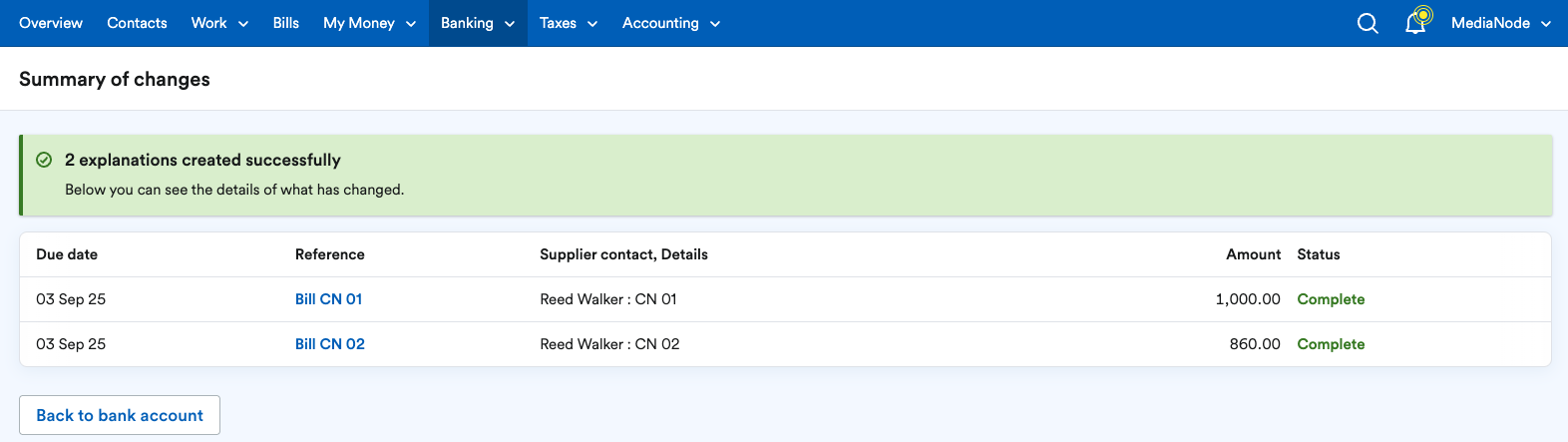Viewport: 1568px width, 442px height.
Task: Click the text 'Below you can see the details'
Action: click(x=165, y=190)
